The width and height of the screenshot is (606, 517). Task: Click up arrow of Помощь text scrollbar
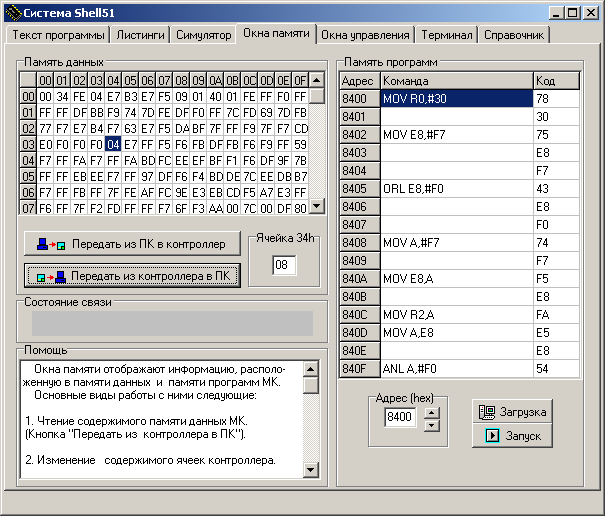coord(311,369)
